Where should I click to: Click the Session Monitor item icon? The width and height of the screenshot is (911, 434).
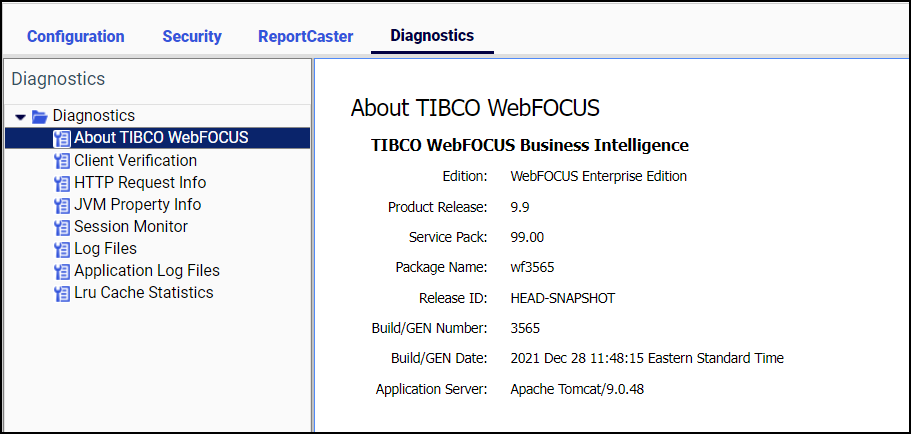click(62, 227)
